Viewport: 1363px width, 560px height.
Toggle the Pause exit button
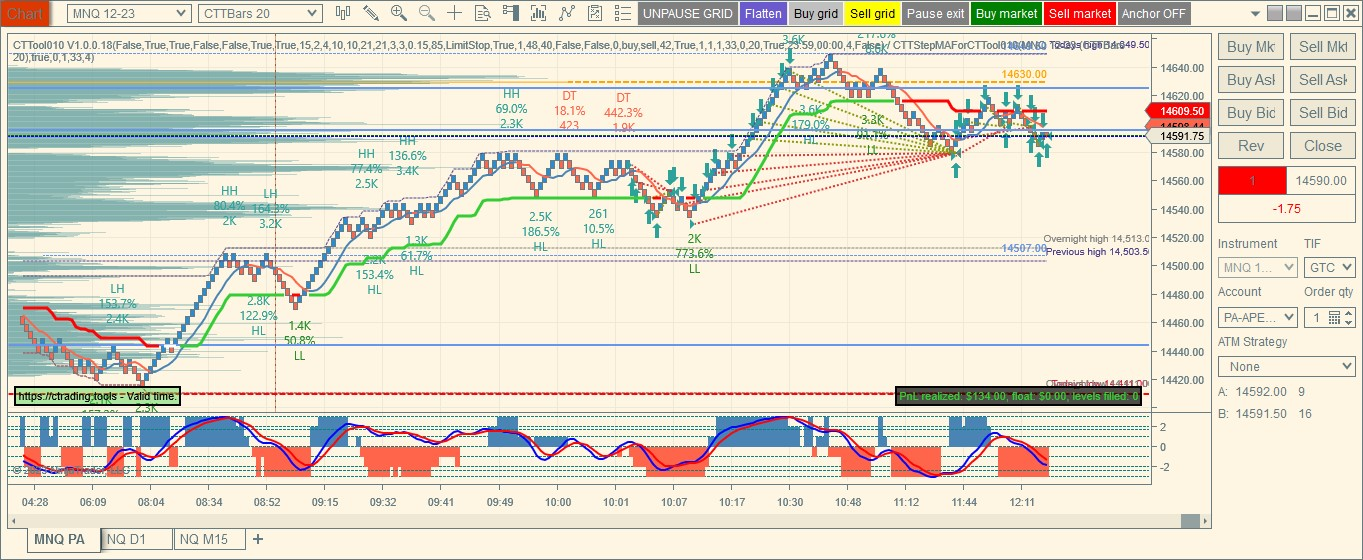click(936, 14)
